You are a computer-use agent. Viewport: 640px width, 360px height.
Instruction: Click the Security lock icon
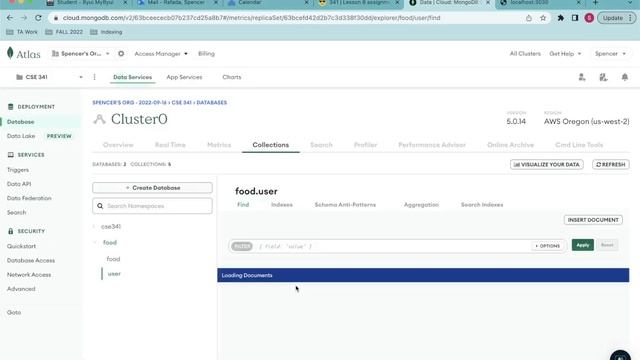tap(11, 231)
